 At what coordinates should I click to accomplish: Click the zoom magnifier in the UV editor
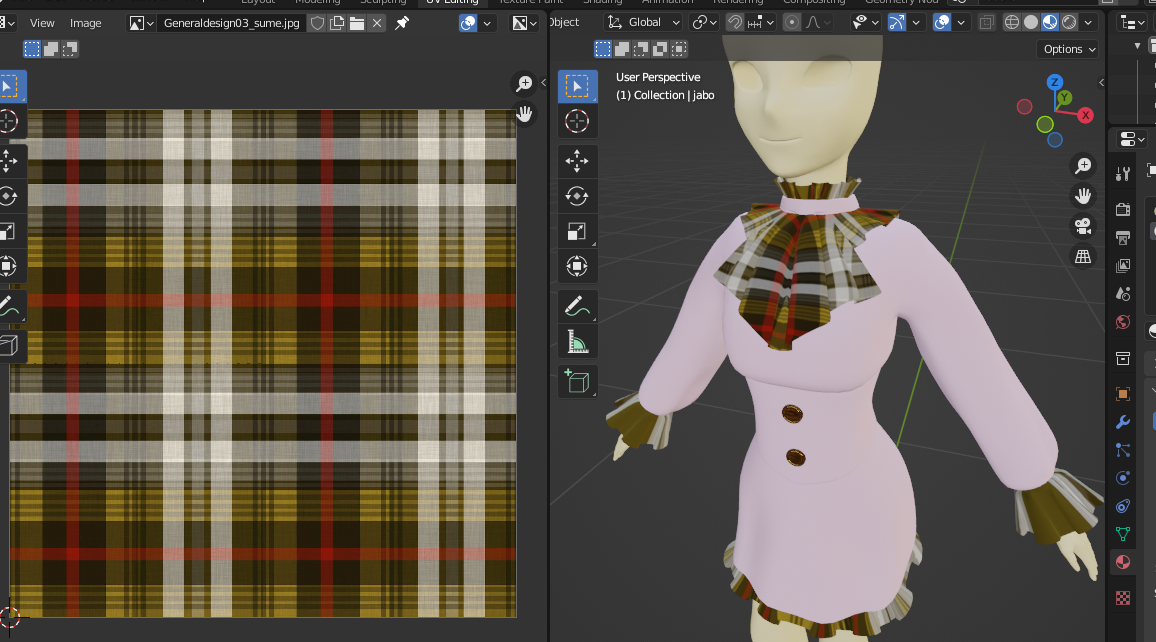pos(524,84)
